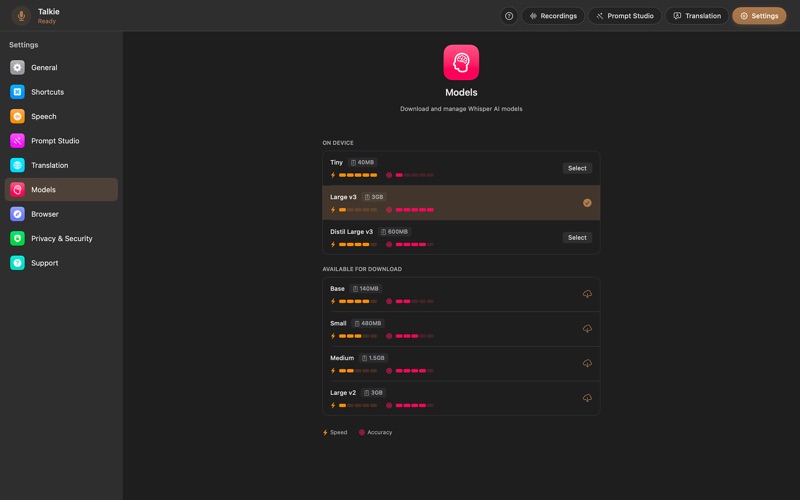Click the Base 140MB size badge
This screenshot has width=800, height=500.
365,289
